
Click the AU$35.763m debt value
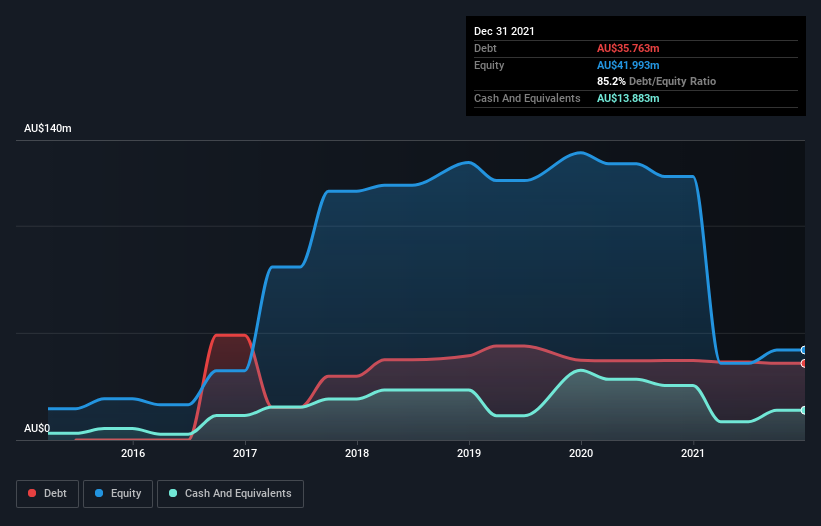(x=628, y=48)
